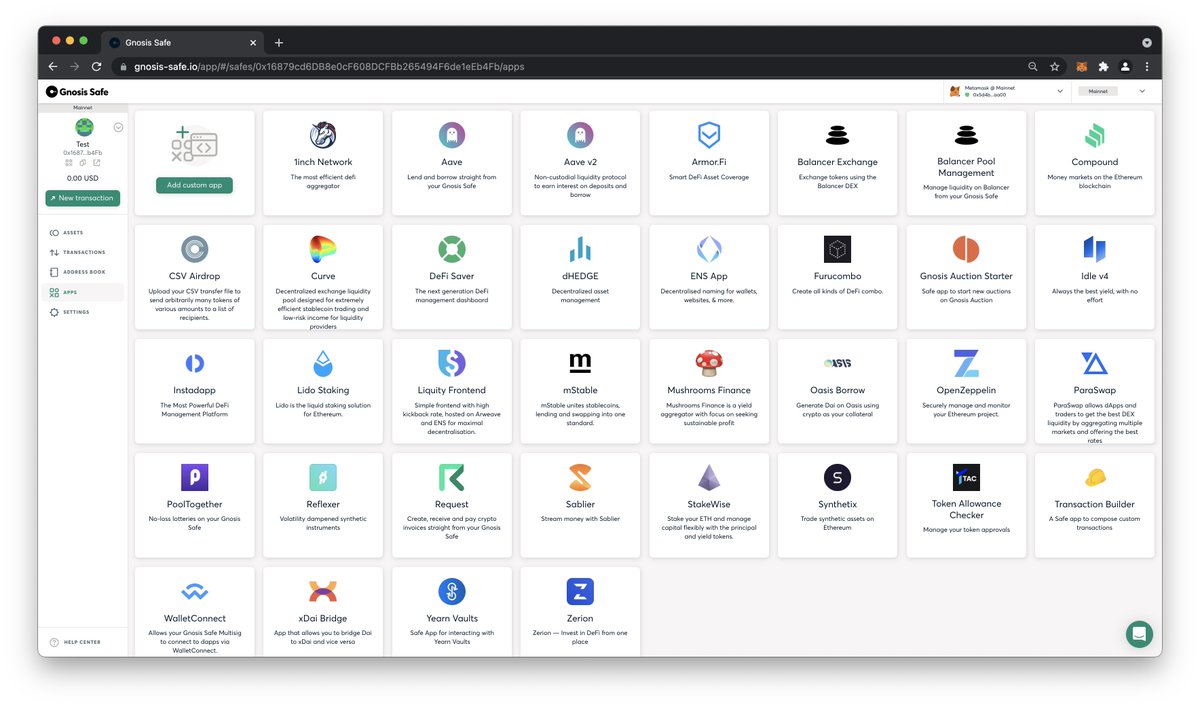Select Apps in the sidebar
The image size is (1200, 707).
pyautogui.click(x=83, y=292)
